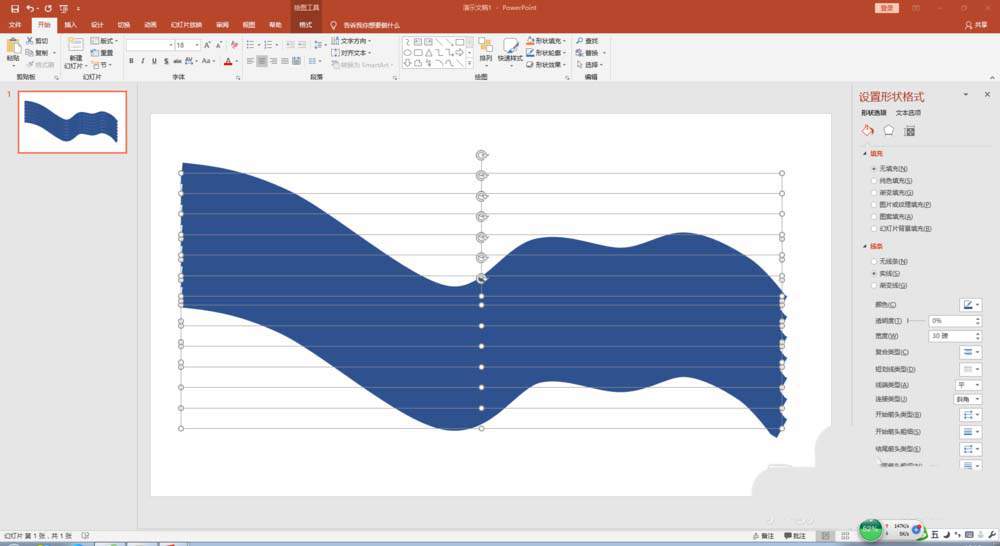Apply Bold formatting in the ribbon
This screenshot has width=1000, height=546.
tap(131, 61)
